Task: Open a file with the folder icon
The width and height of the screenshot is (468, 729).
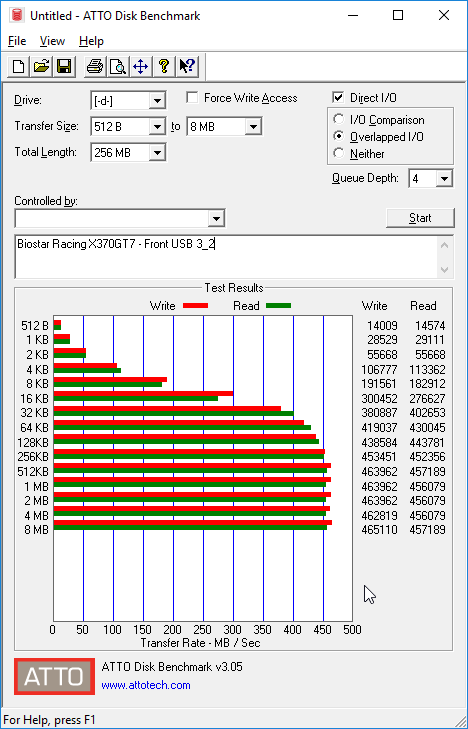Action: tap(41, 66)
